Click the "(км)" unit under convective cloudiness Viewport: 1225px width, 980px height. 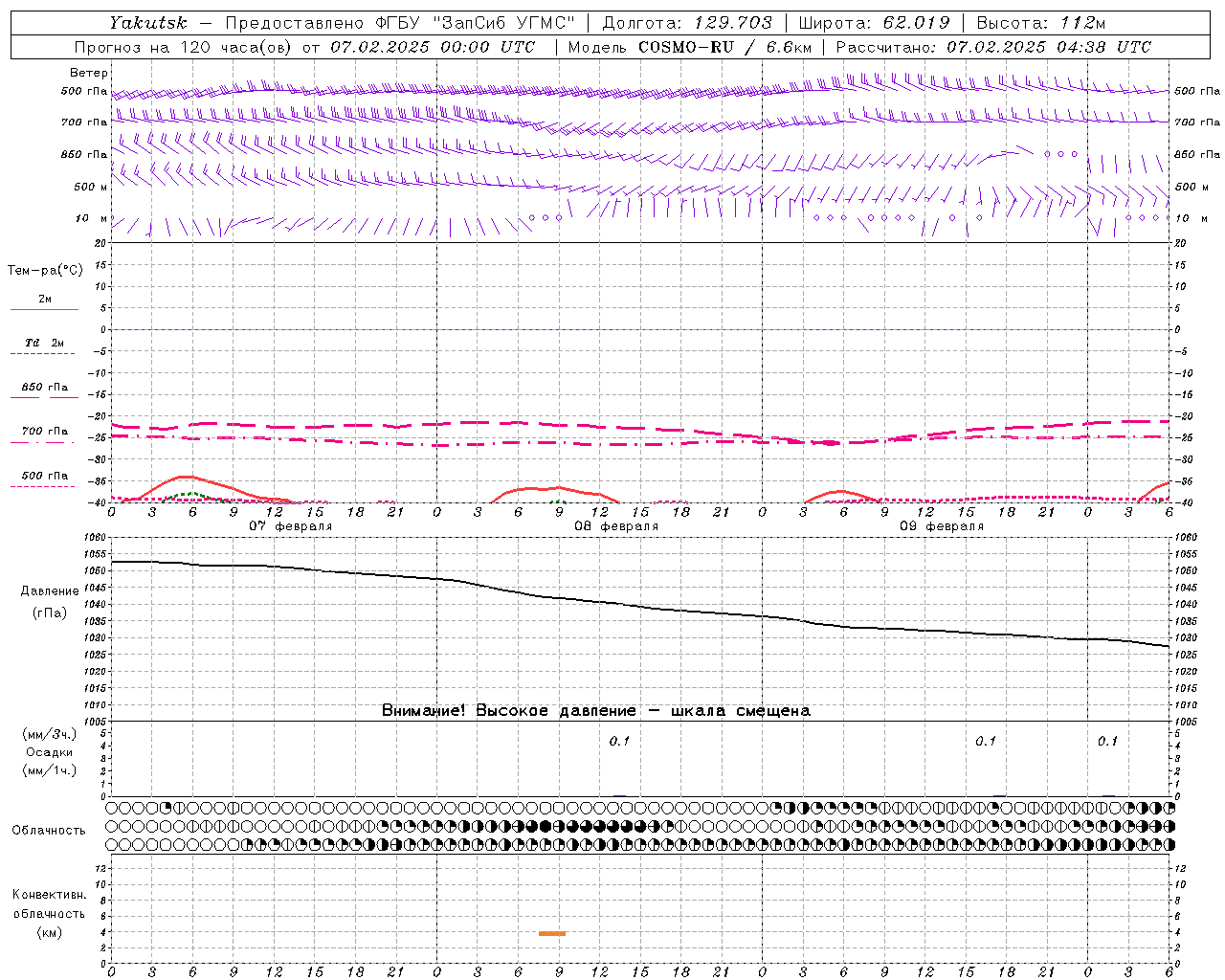pos(49,932)
